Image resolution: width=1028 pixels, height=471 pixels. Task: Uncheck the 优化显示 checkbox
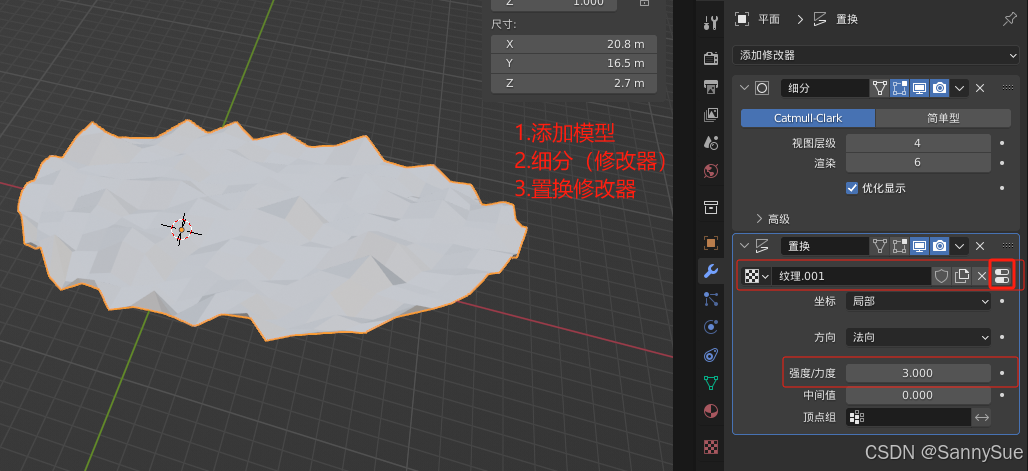coord(852,188)
